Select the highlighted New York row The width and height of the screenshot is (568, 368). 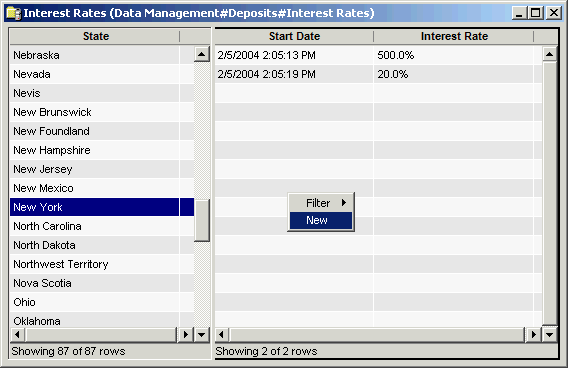tap(102, 207)
